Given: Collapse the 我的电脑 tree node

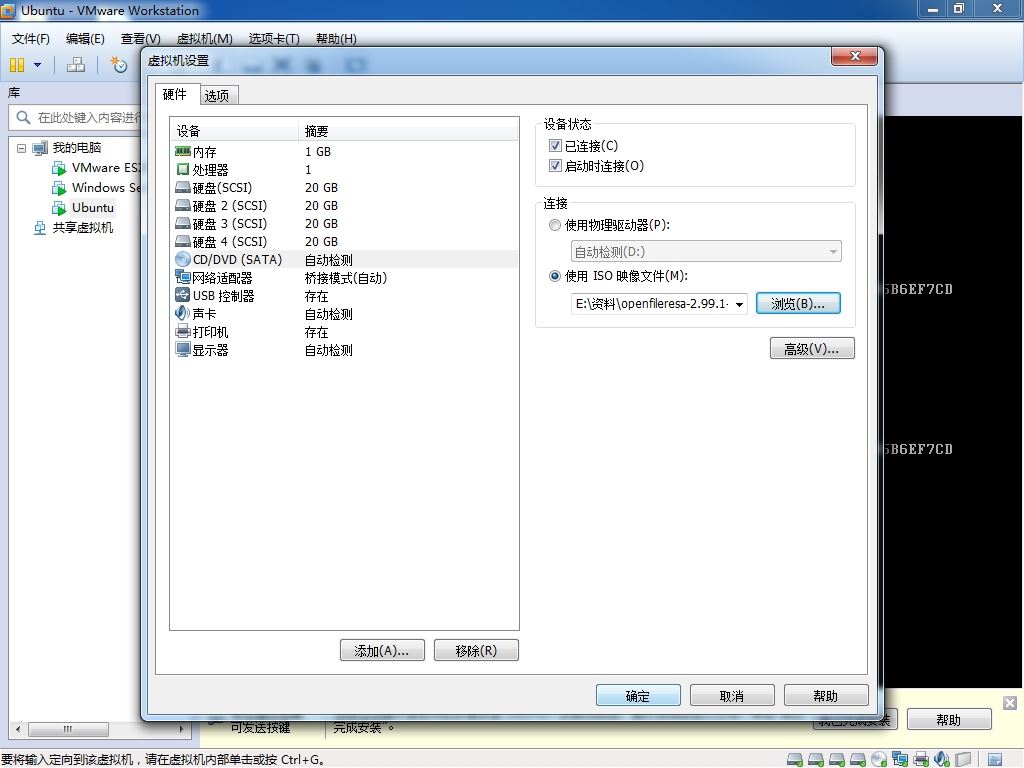Looking at the screenshot, I should pos(22,148).
